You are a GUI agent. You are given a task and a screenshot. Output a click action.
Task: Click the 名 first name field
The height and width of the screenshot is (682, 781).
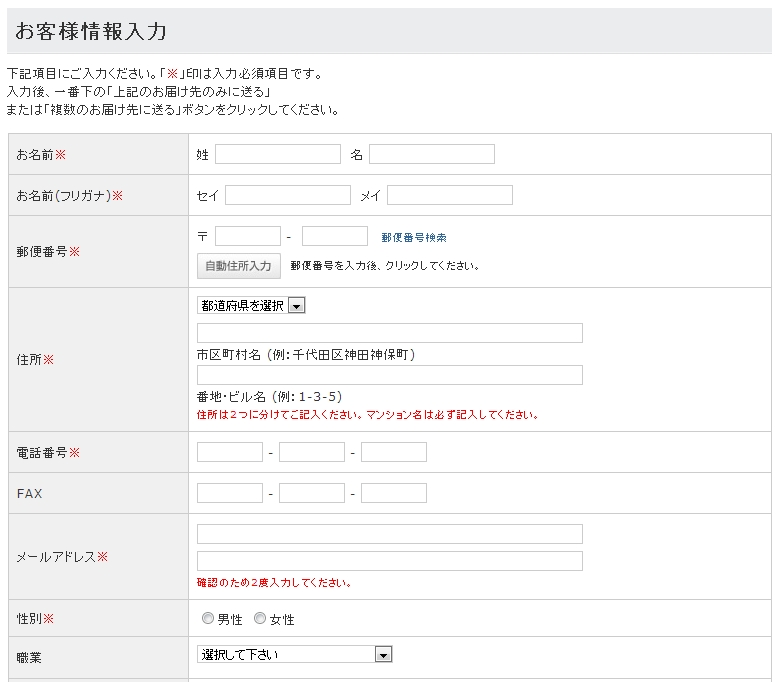[431, 154]
